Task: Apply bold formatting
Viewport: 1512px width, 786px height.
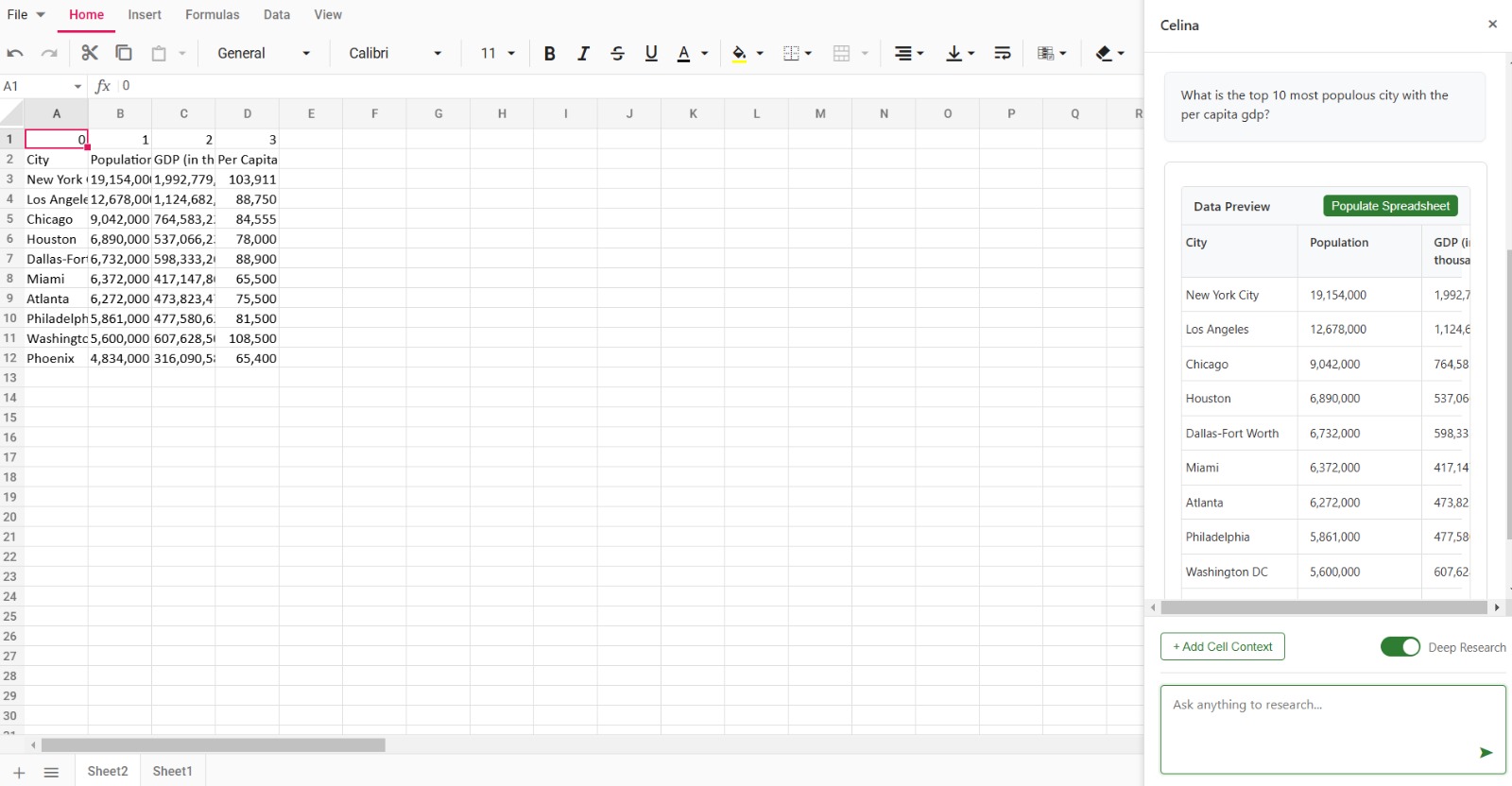Action: (x=549, y=54)
